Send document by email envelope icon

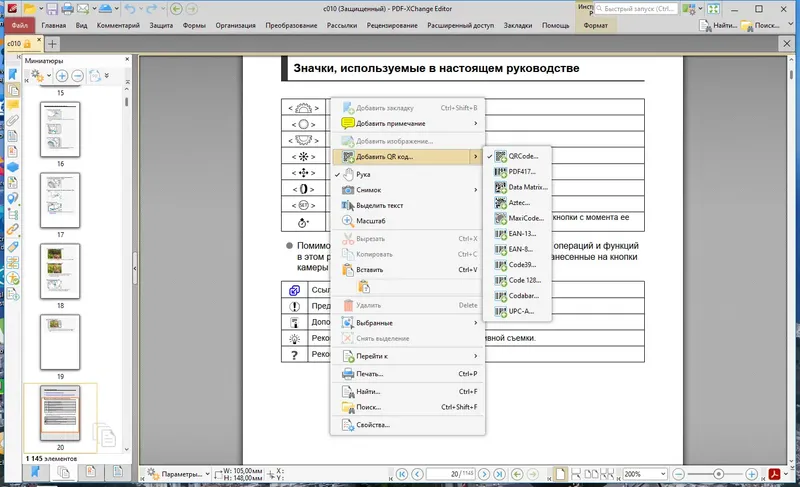[83, 8]
